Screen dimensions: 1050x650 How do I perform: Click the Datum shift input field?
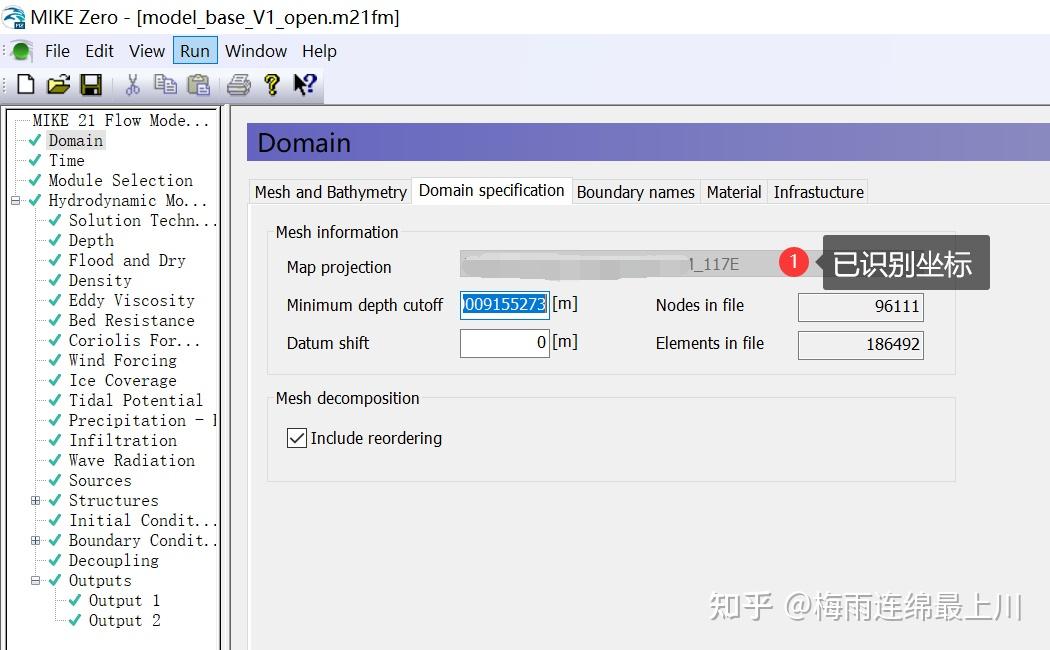pyautogui.click(x=505, y=343)
